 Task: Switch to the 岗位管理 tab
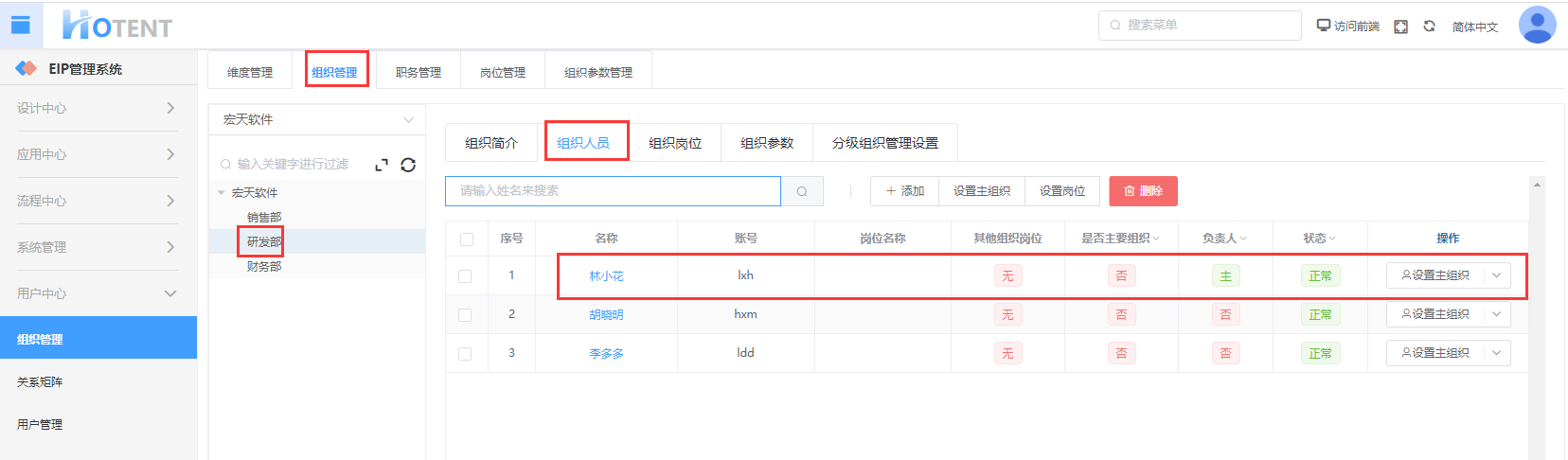tap(503, 72)
